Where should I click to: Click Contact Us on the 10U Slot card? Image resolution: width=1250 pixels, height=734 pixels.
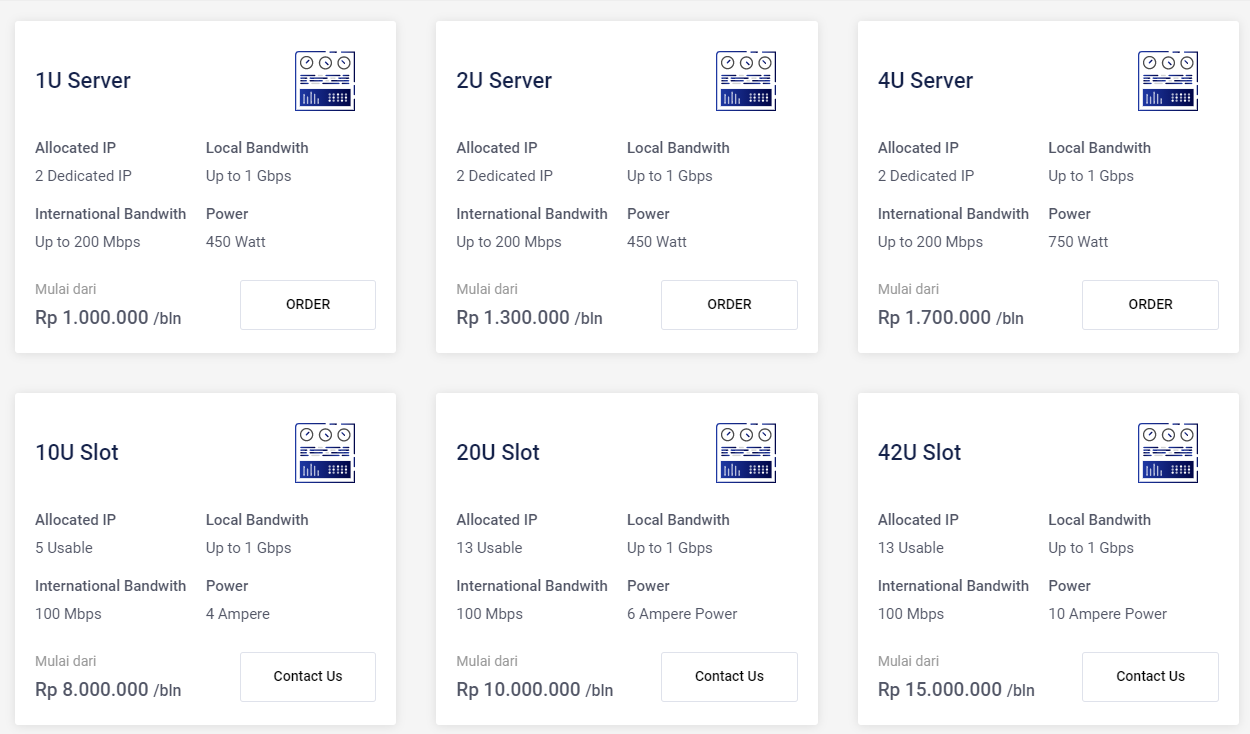[308, 677]
